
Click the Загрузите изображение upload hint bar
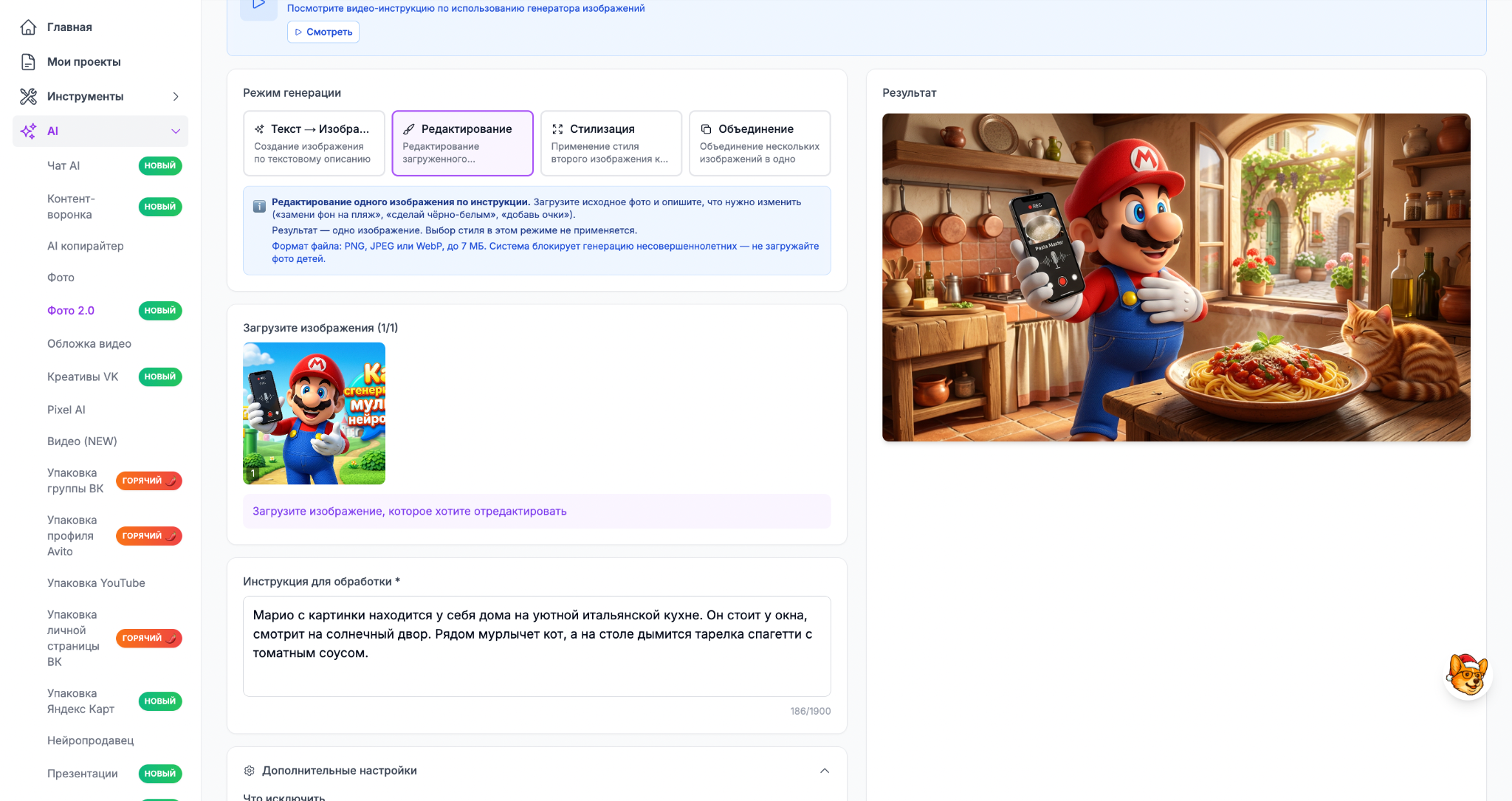click(x=537, y=512)
